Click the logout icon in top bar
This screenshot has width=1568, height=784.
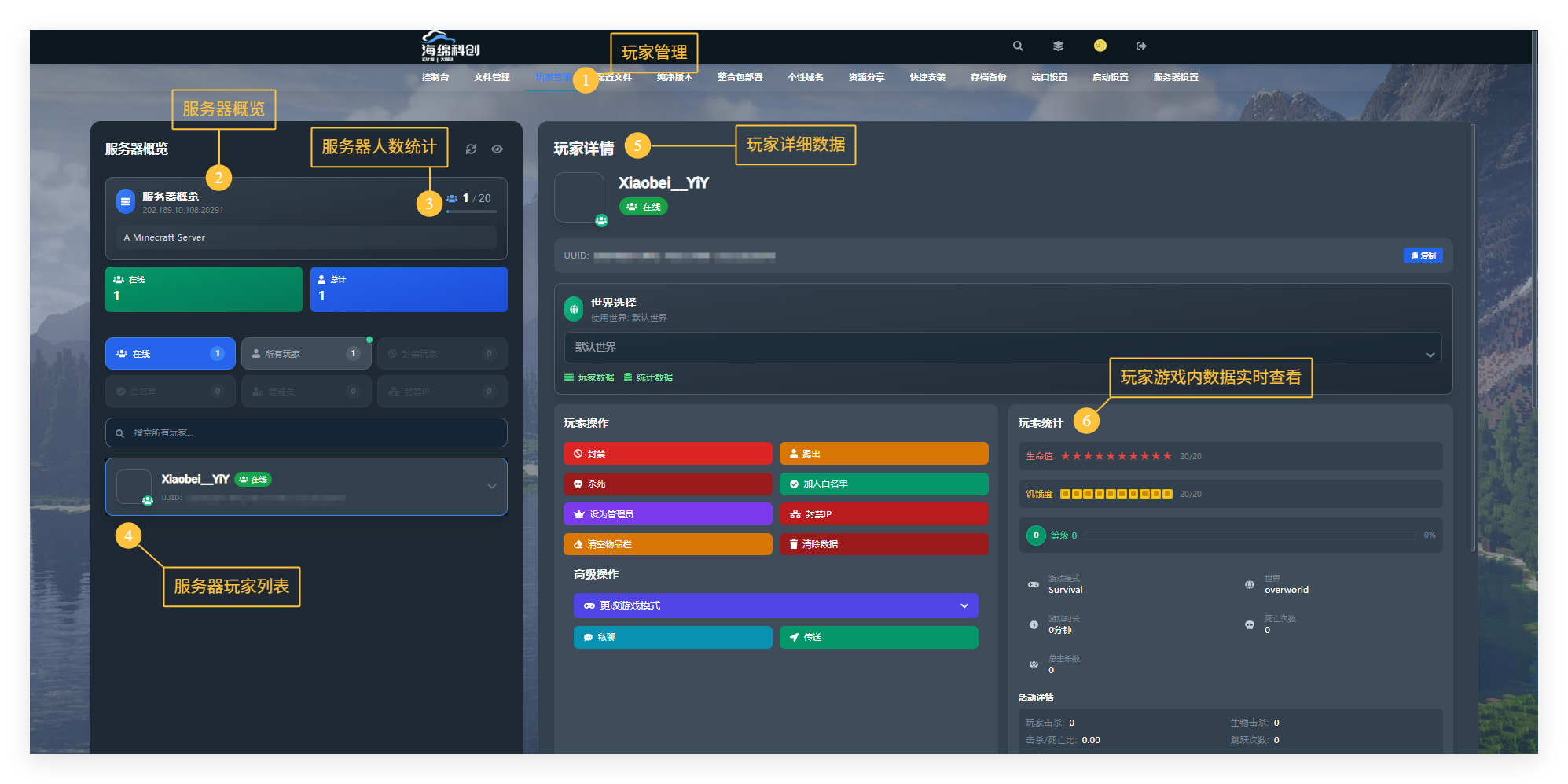tap(1141, 46)
